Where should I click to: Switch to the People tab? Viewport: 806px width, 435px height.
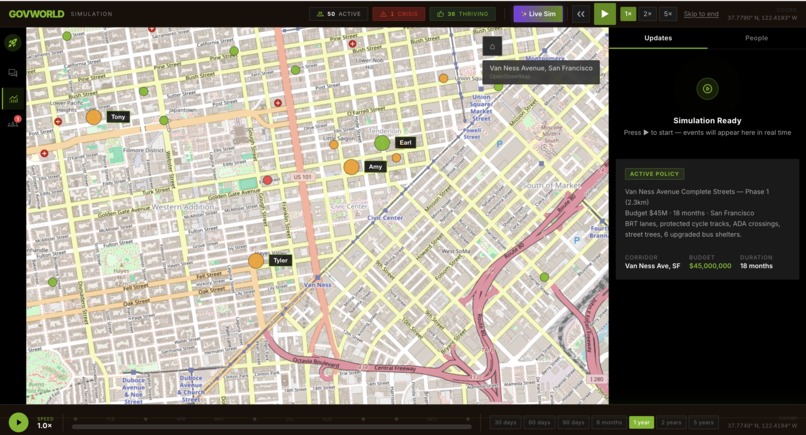(756, 38)
